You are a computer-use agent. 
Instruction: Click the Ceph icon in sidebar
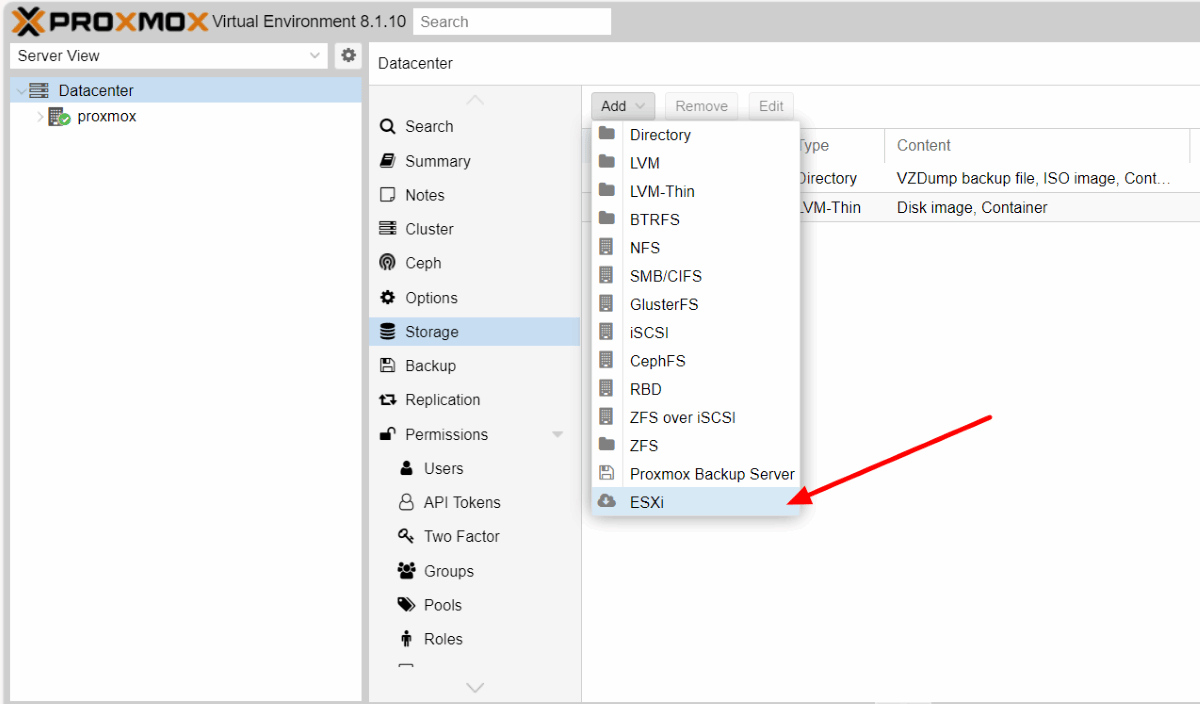(388, 263)
